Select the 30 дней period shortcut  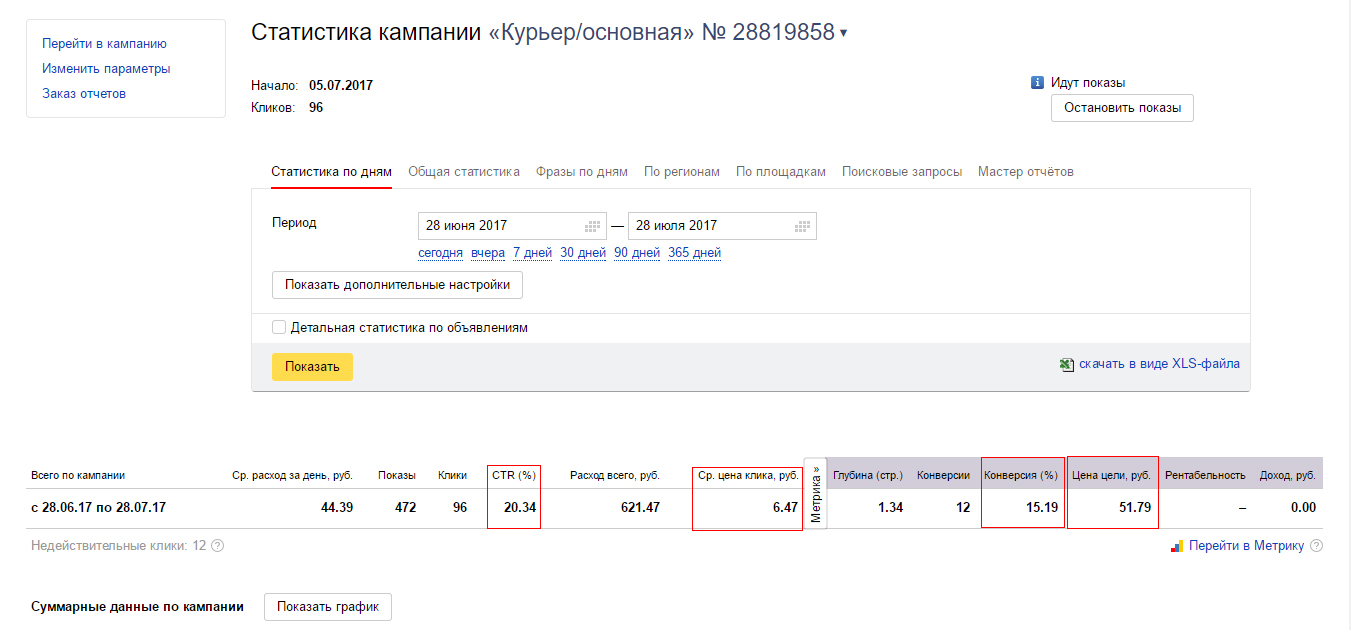click(x=583, y=253)
